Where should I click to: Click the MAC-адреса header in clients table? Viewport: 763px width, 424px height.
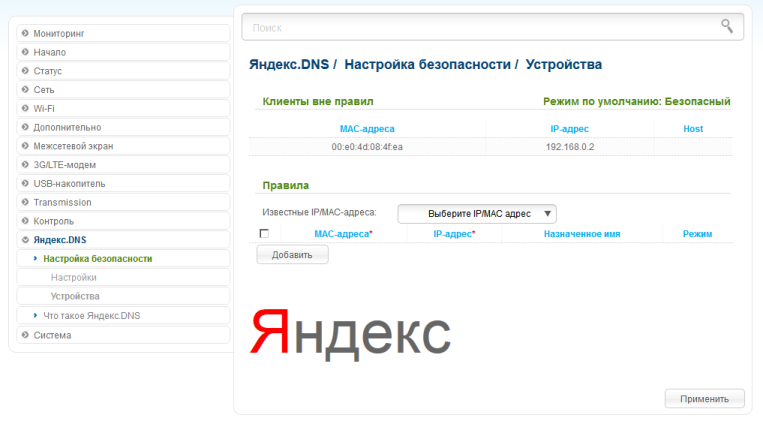tap(367, 129)
